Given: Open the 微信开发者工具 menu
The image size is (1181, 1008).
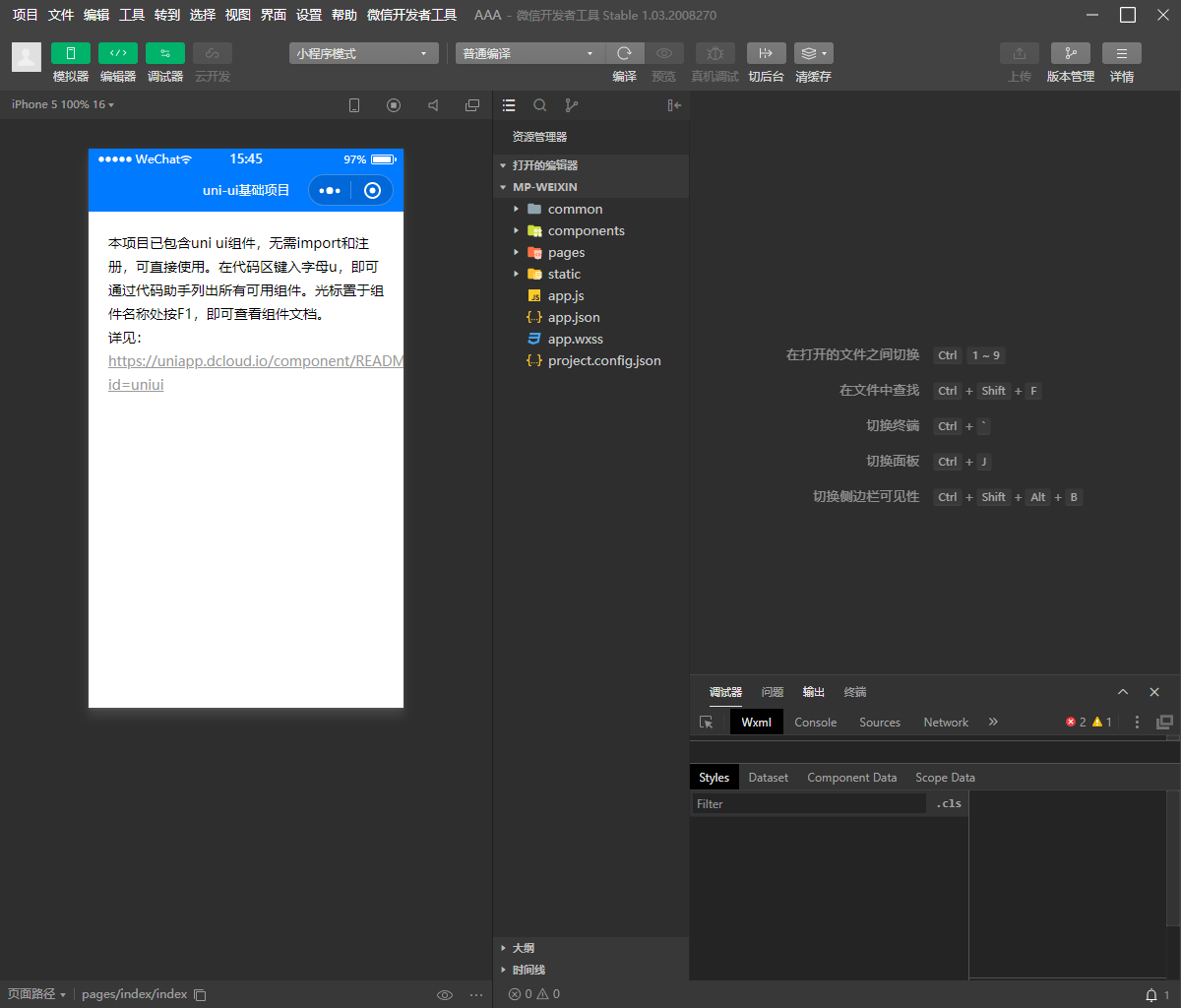Looking at the screenshot, I should (411, 15).
